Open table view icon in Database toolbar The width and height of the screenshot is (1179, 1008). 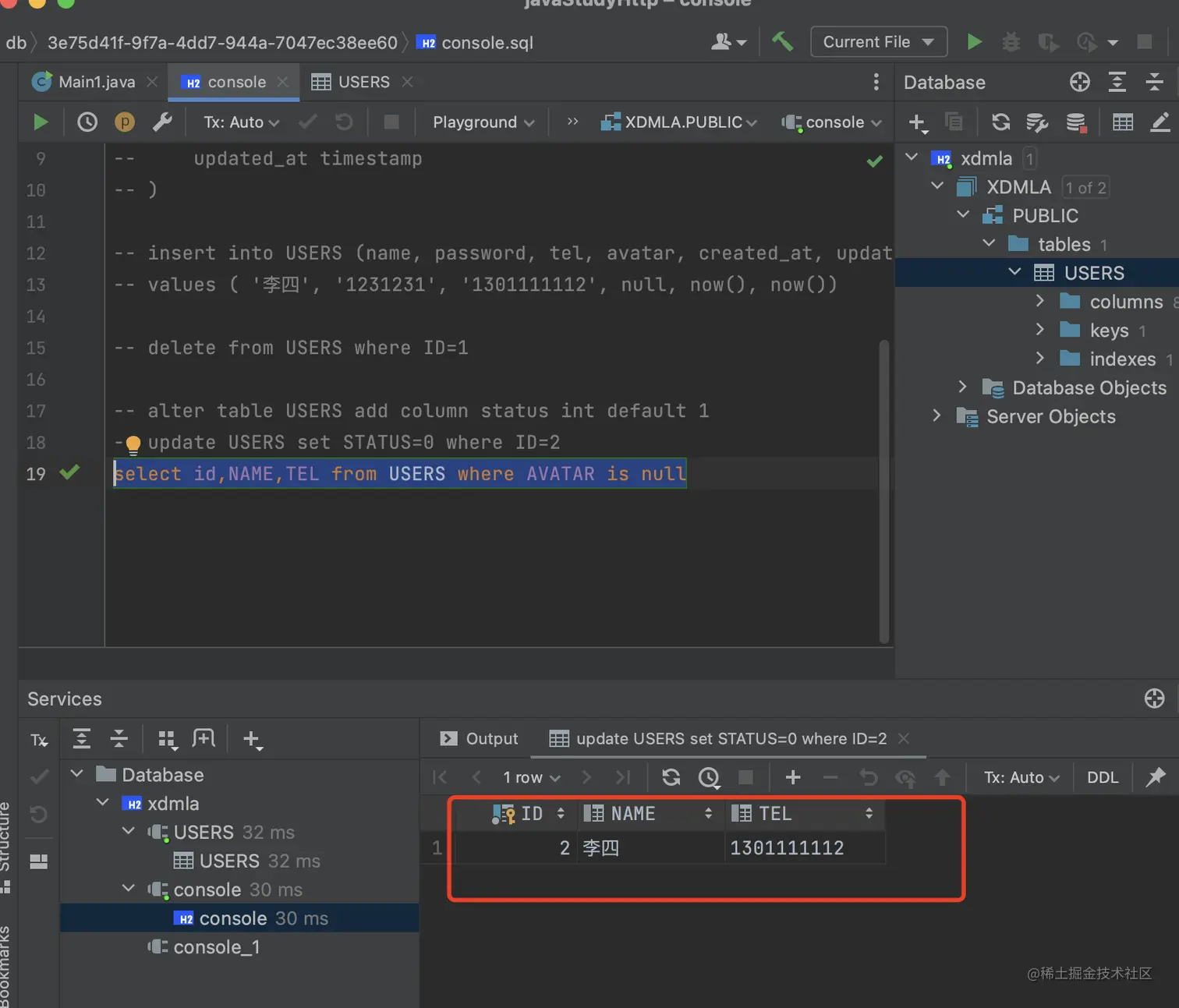(1123, 122)
